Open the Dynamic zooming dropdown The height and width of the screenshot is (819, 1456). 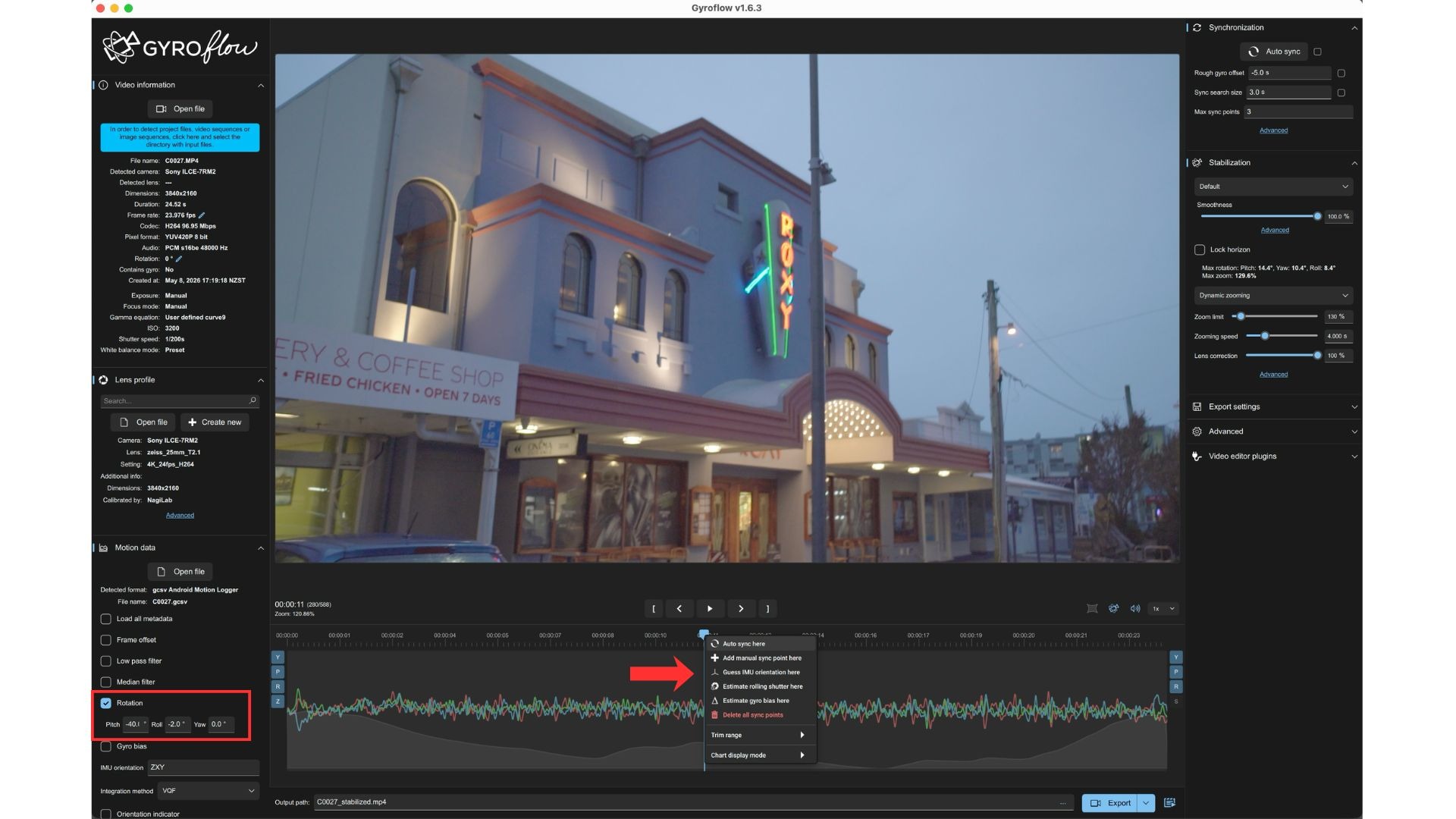click(1273, 296)
